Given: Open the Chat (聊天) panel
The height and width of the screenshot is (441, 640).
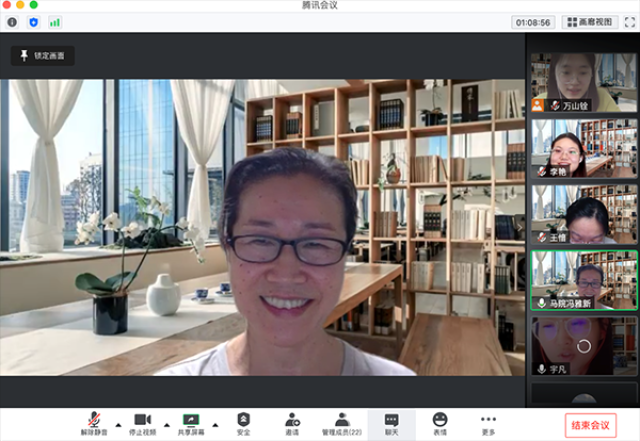Looking at the screenshot, I should 391,424.
